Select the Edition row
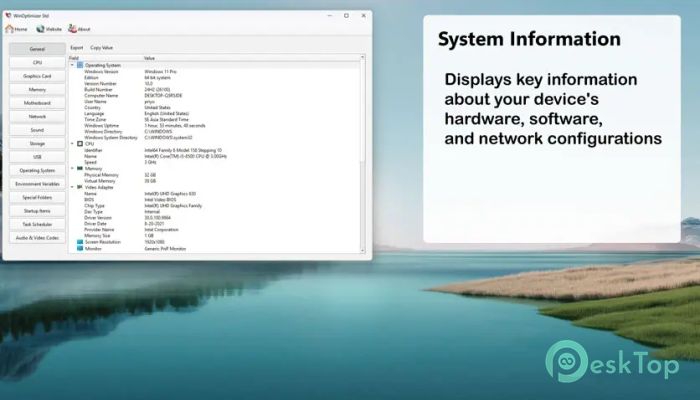700x400 pixels. [214, 78]
